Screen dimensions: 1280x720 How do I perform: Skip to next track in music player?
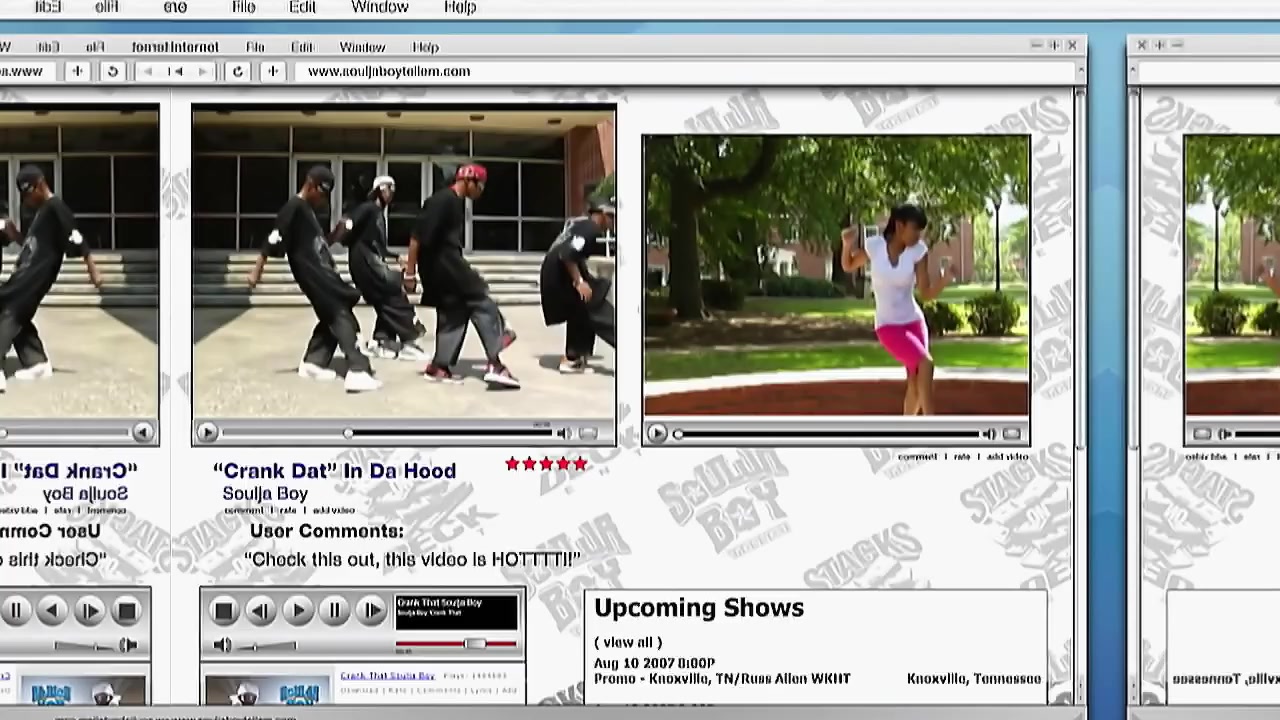click(372, 611)
